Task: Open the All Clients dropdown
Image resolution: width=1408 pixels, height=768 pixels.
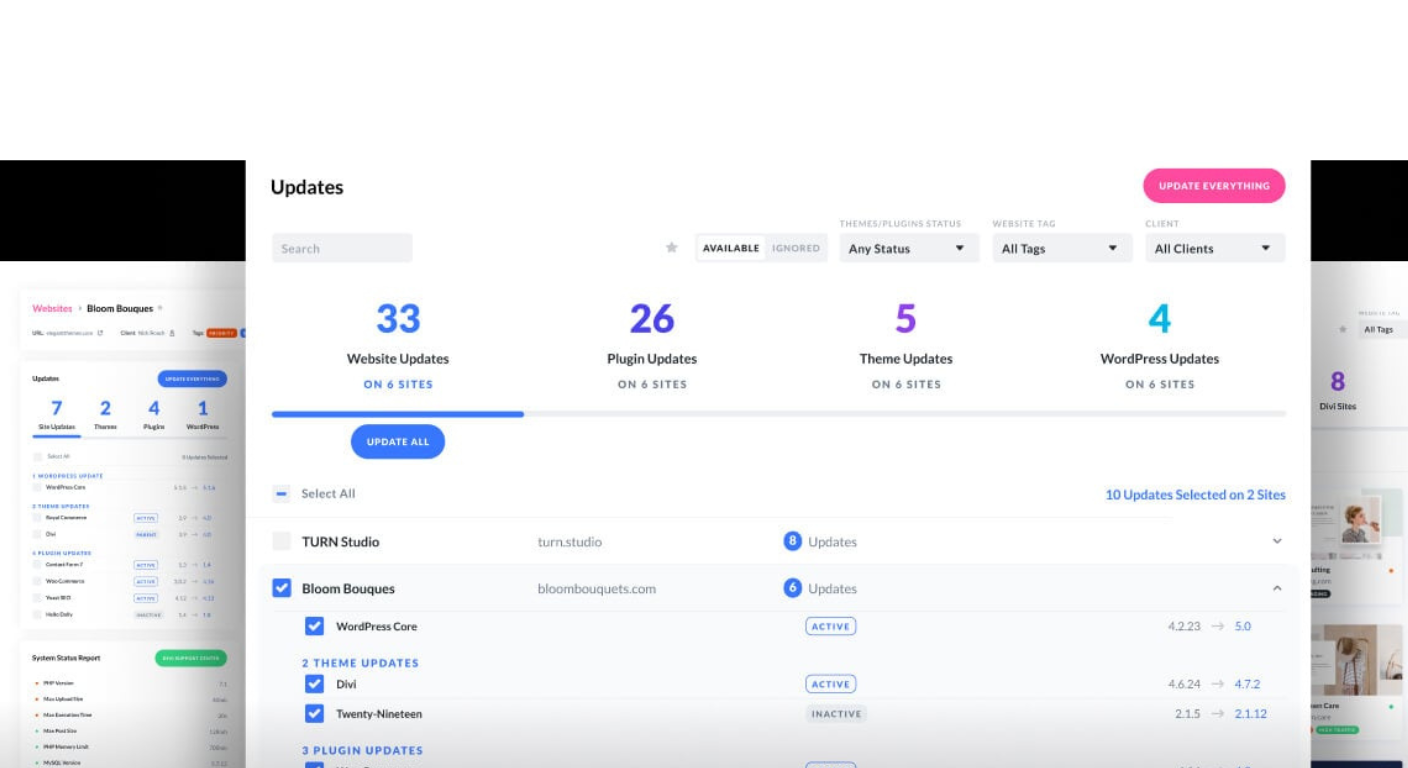Action: 1214,248
